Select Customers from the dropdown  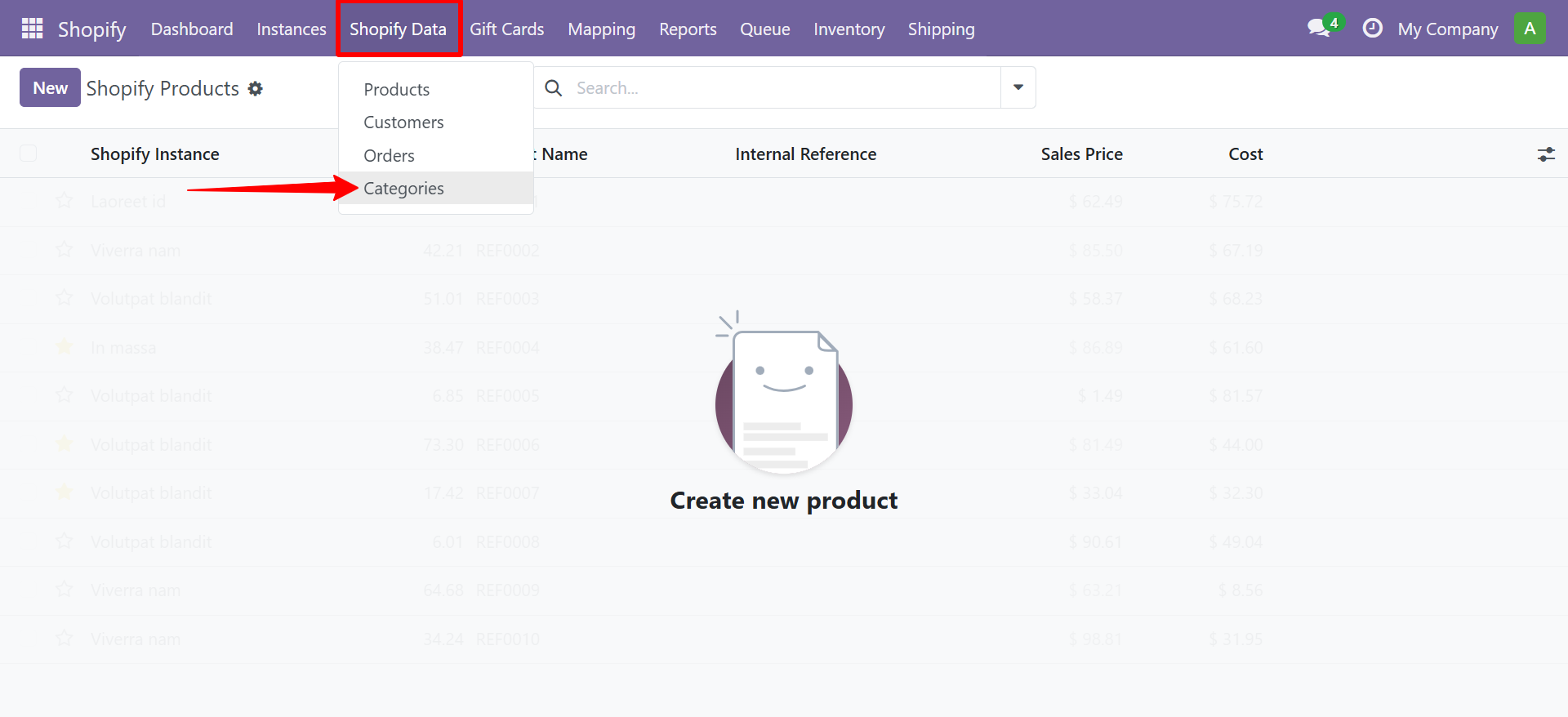click(x=436, y=122)
